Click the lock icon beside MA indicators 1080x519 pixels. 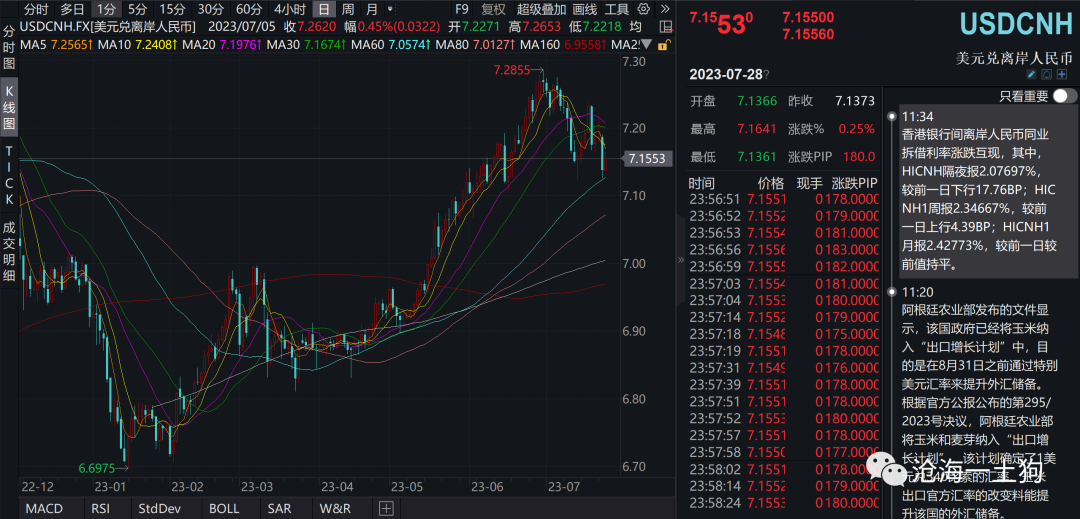pyautogui.click(x=664, y=45)
